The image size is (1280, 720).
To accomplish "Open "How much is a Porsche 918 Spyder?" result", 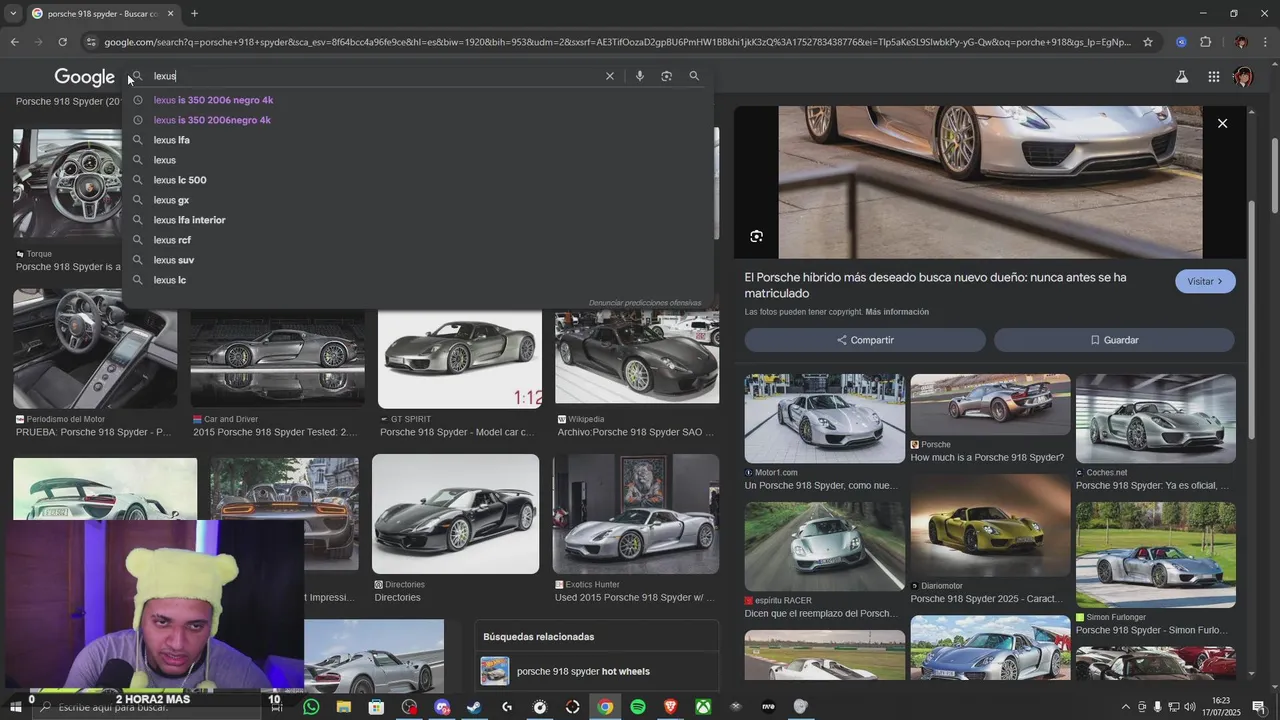I will pos(987,457).
